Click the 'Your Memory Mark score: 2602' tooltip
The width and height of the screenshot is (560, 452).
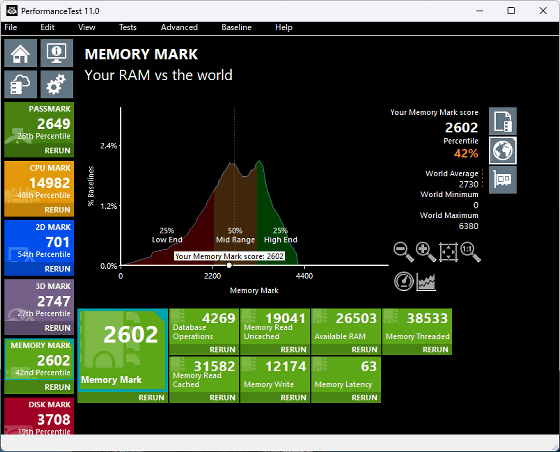pyautogui.click(x=229, y=256)
